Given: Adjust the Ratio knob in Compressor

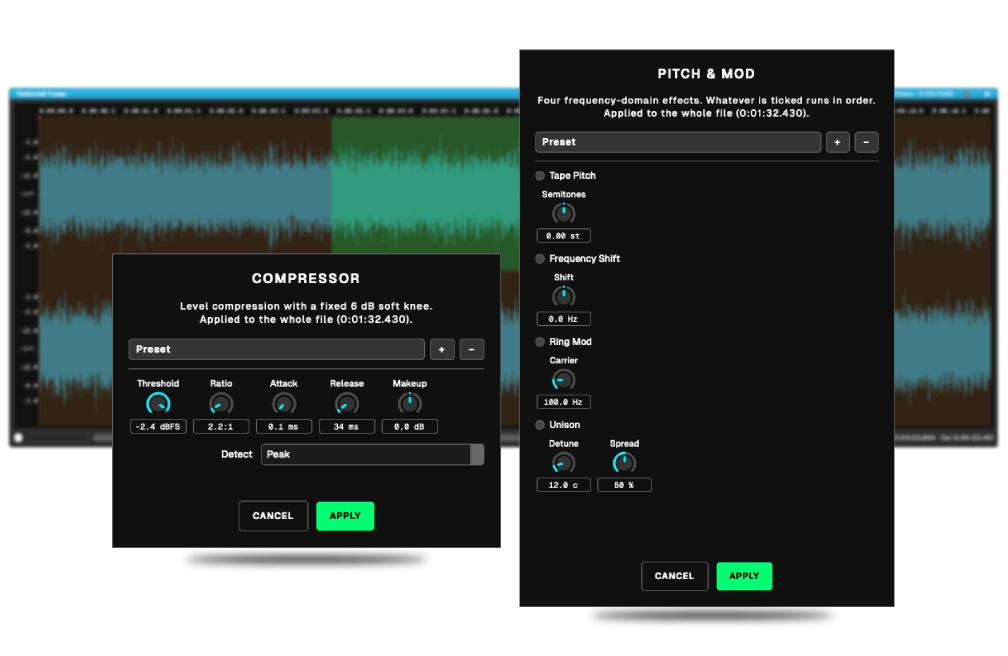Looking at the screenshot, I should coord(221,404).
